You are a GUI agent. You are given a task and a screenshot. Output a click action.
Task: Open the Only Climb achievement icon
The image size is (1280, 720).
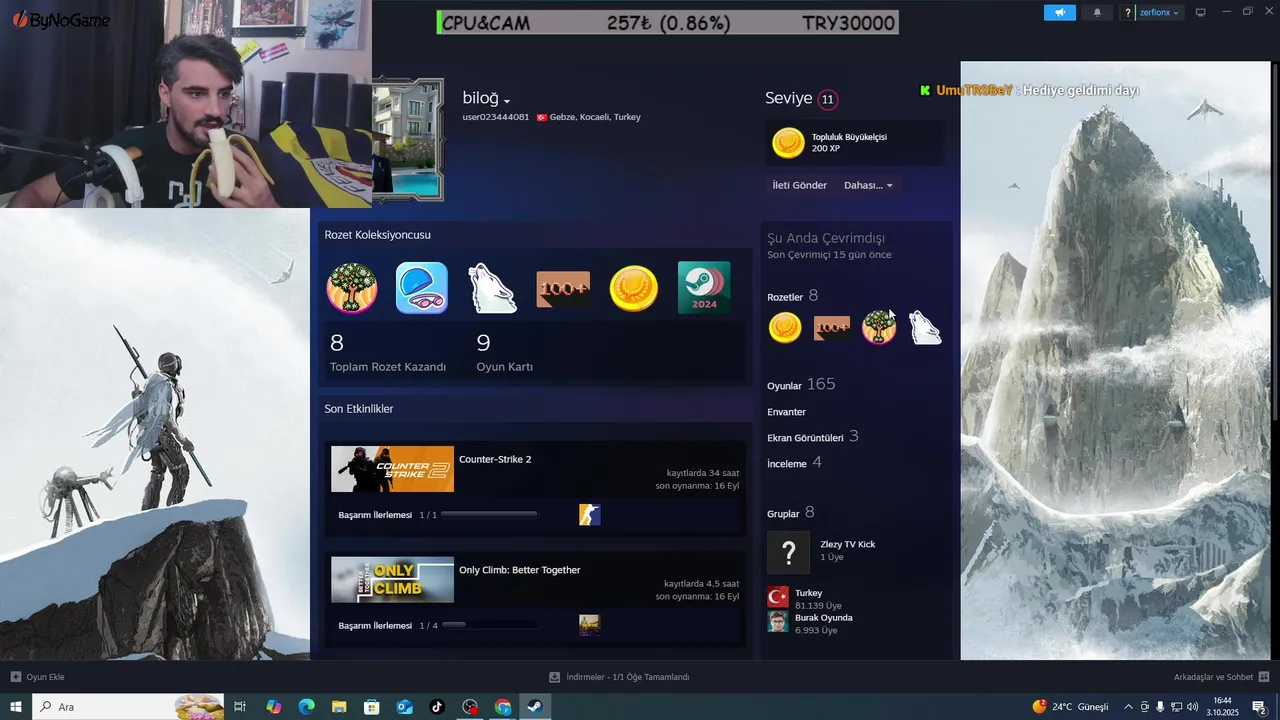[x=590, y=625]
